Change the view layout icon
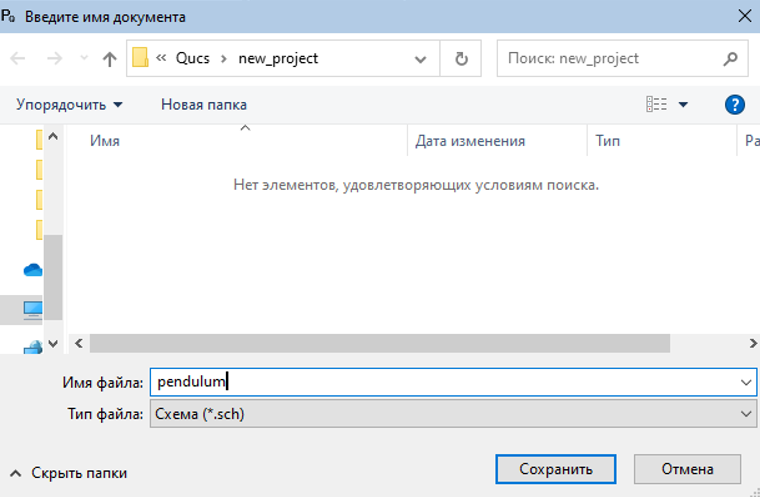Screen dimensions: 762x497 click(x=657, y=104)
